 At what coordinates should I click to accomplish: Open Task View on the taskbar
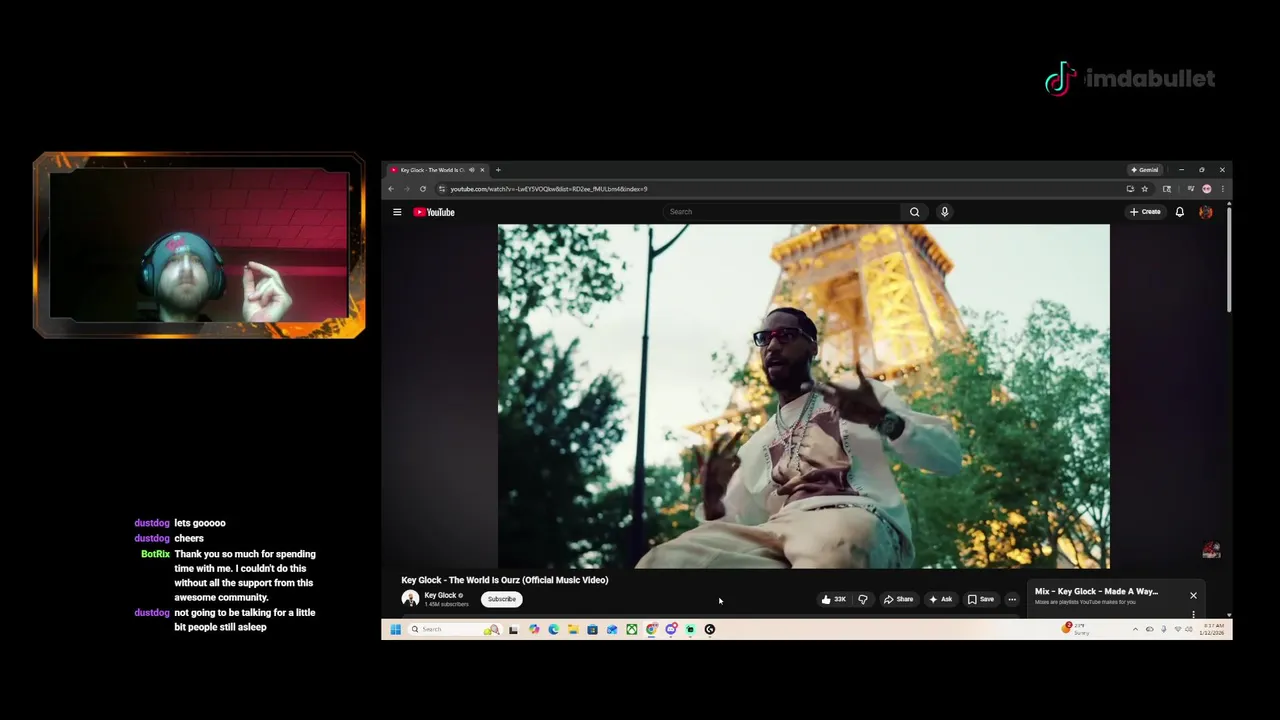[x=513, y=629]
